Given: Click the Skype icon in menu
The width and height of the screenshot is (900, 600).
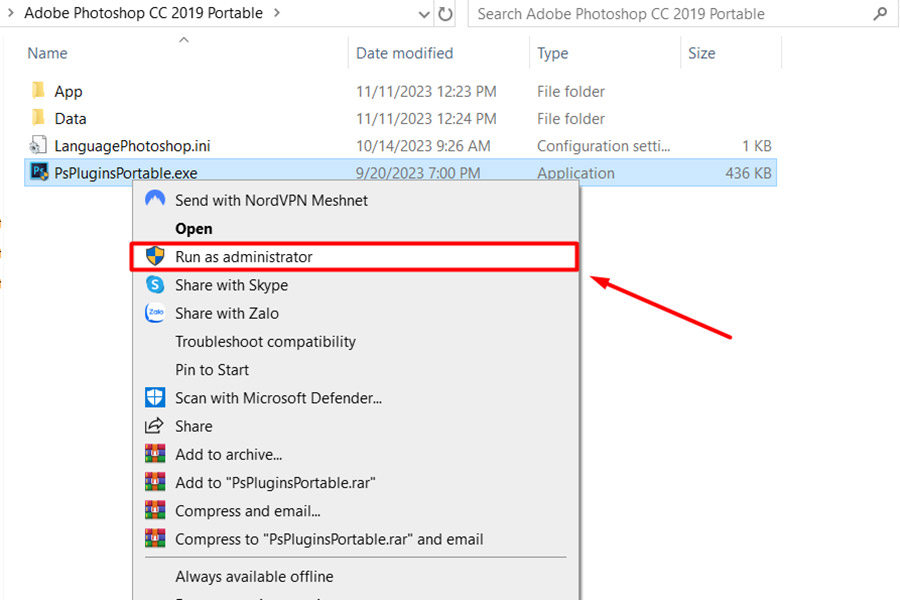Looking at the screenshot, I should (155, 284).
